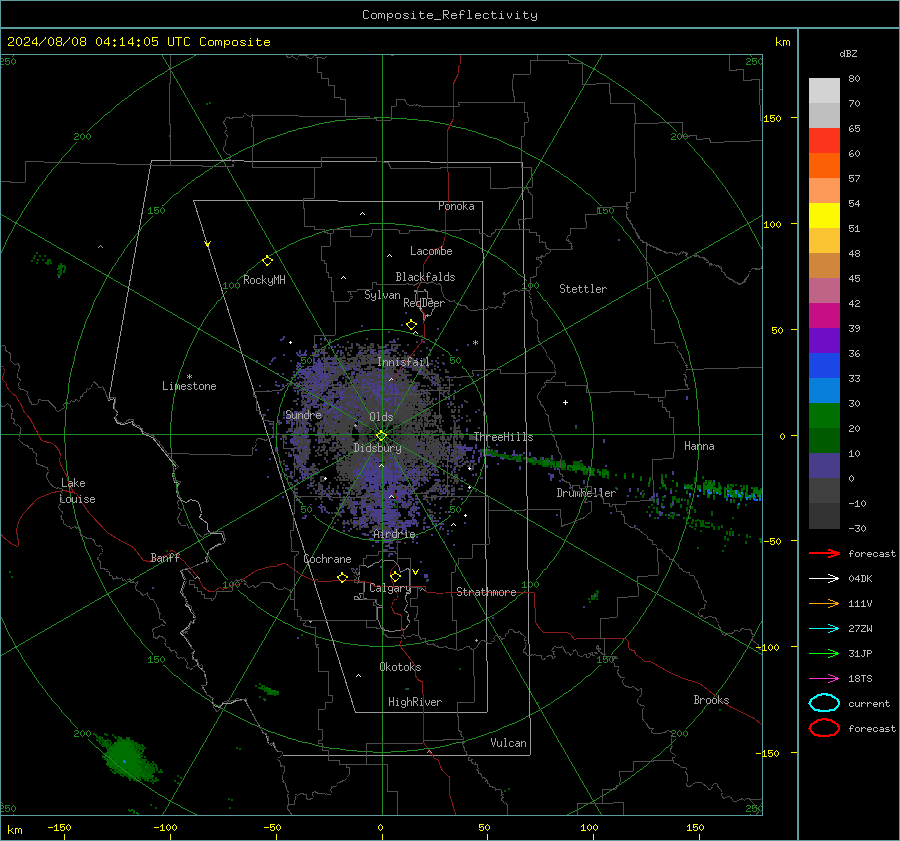
Task: Click the Stettler label
Action: [583, 289]
